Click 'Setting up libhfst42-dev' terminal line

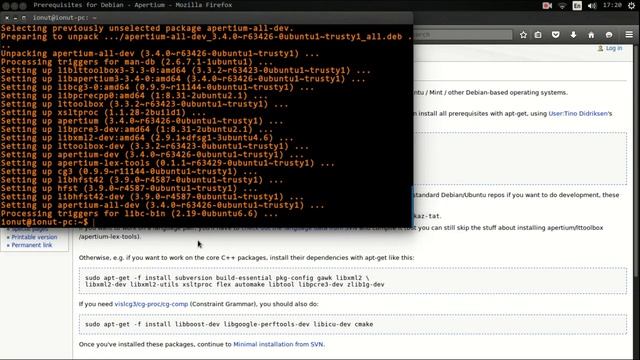pos(152,197)
